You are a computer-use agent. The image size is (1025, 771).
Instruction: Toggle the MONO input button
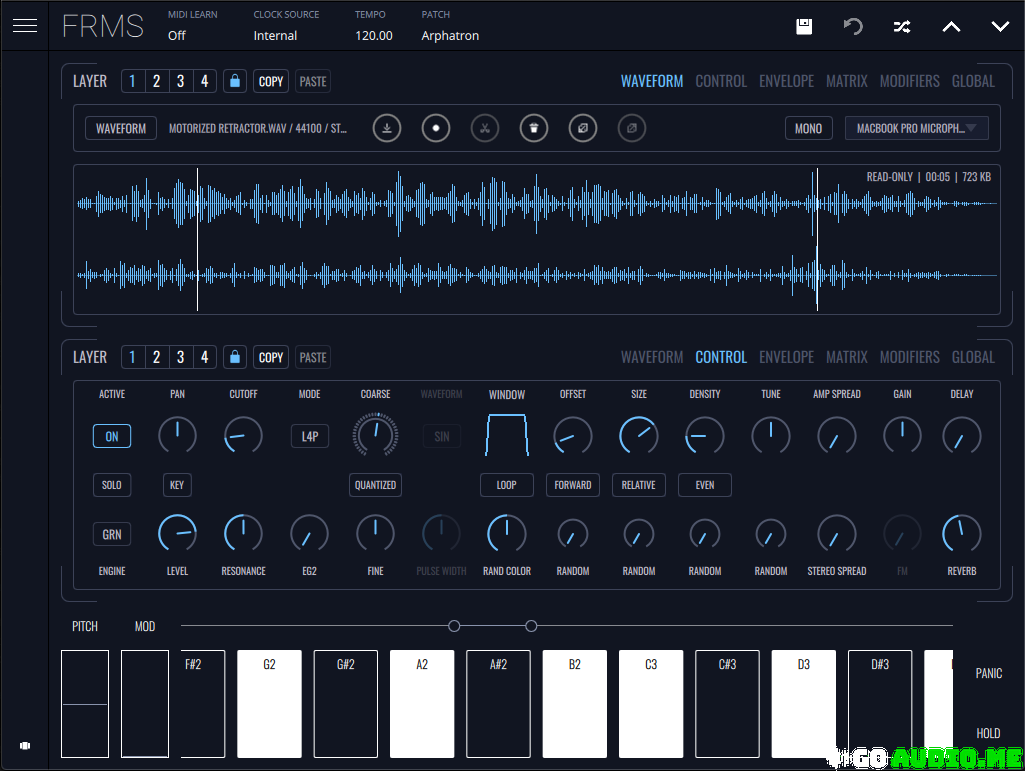(808, 128)
